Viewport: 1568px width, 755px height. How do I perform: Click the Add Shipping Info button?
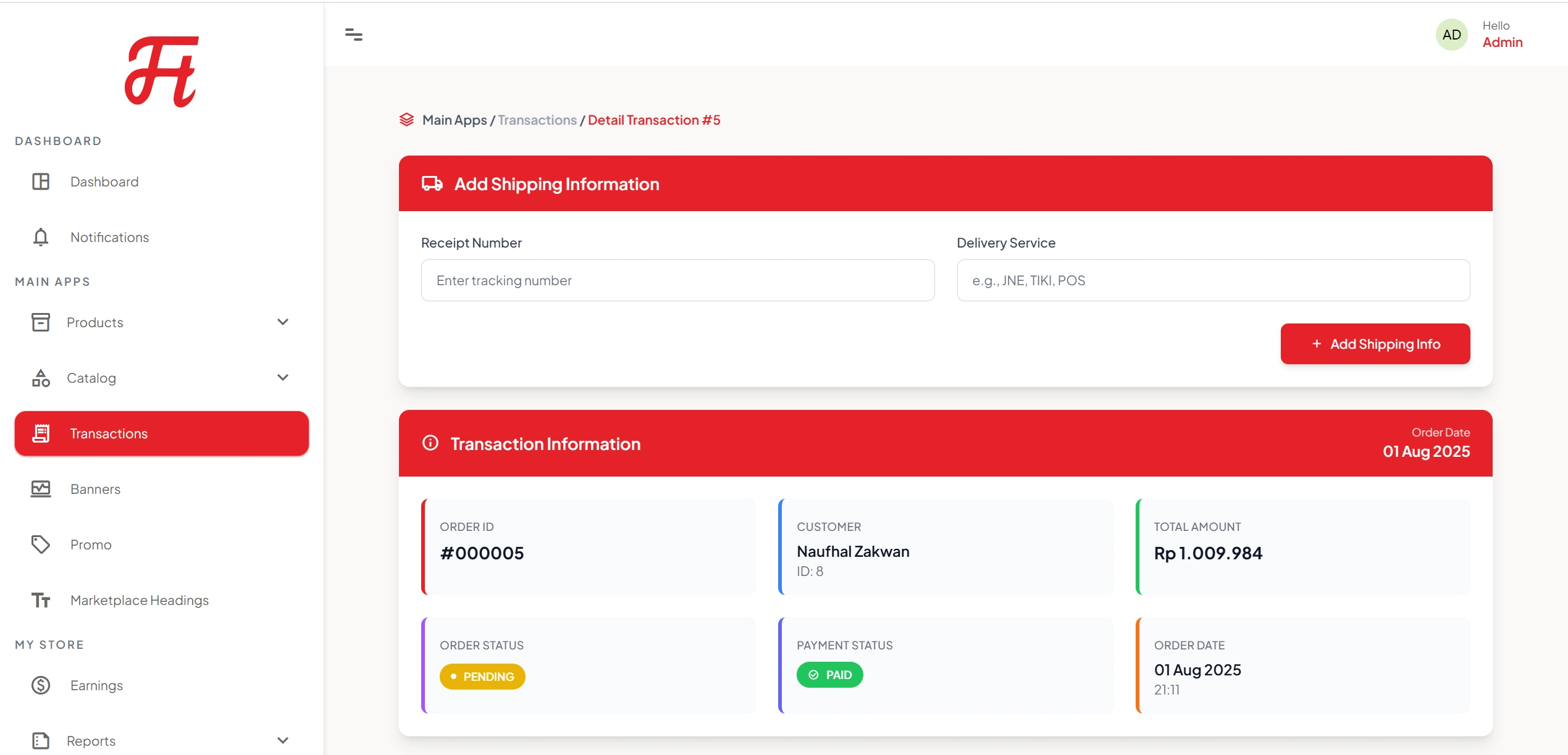1375,343
